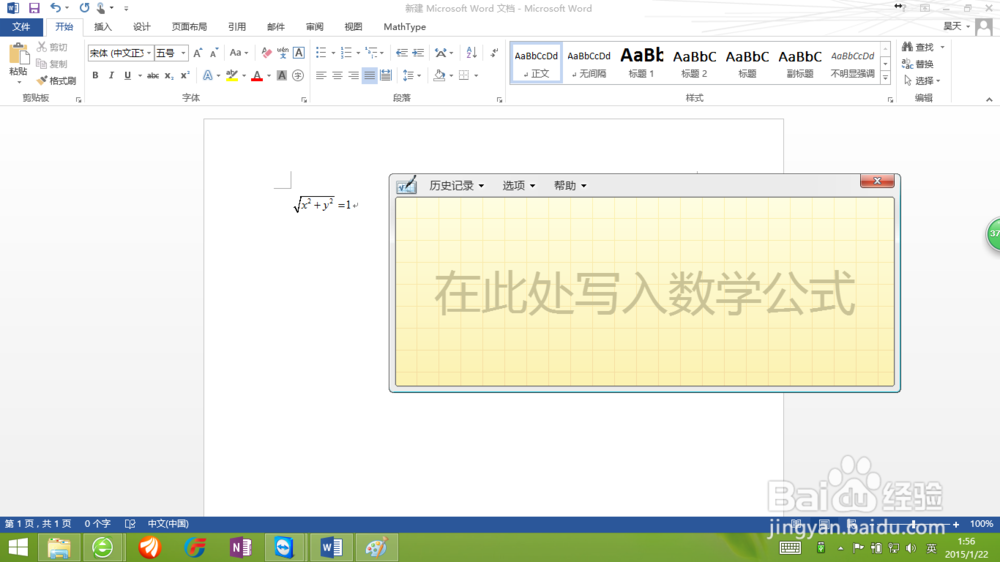
Task: Open Windows Start button
Action: point(18,547)
